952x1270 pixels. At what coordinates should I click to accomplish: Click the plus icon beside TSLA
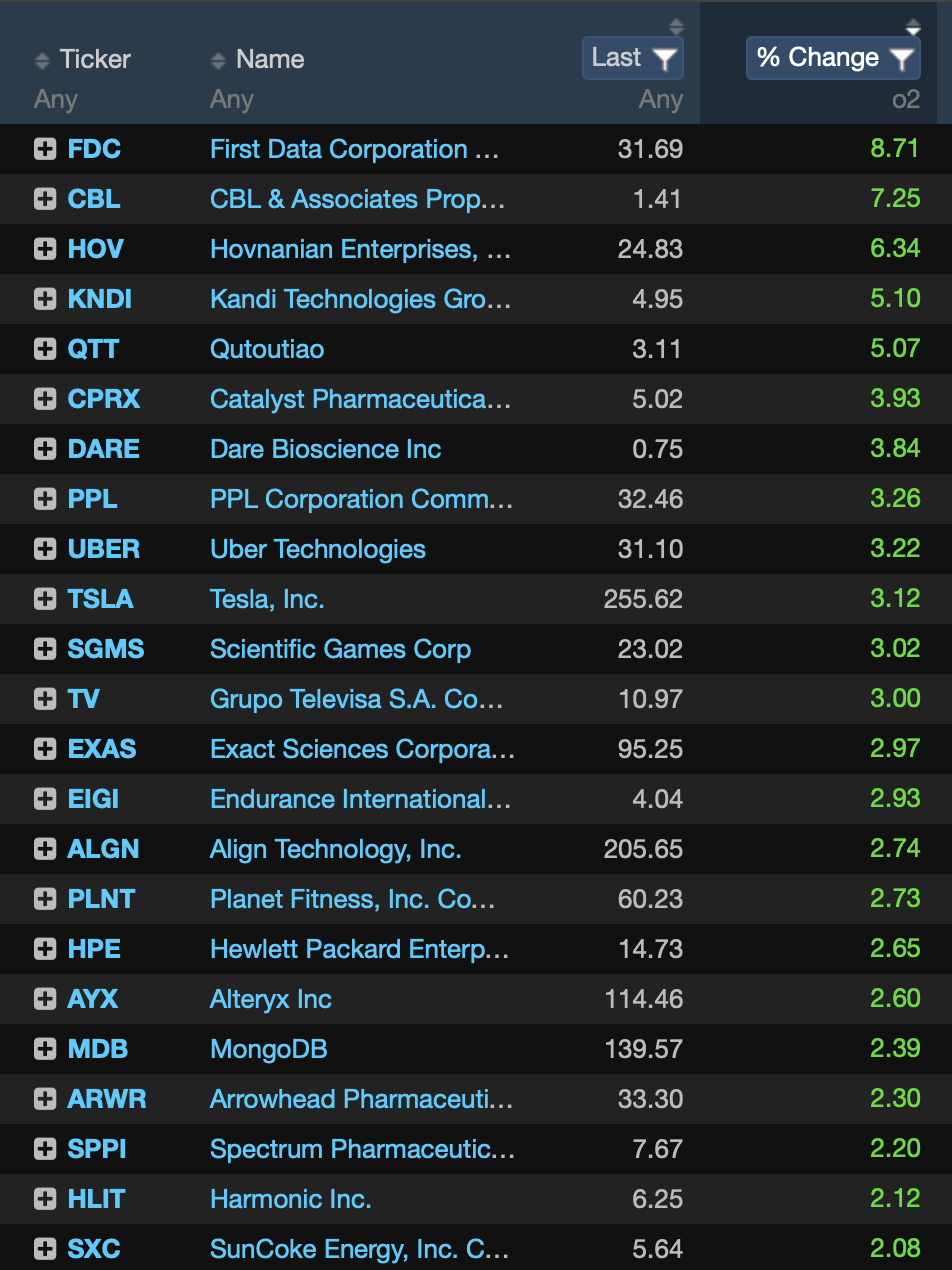45,599
